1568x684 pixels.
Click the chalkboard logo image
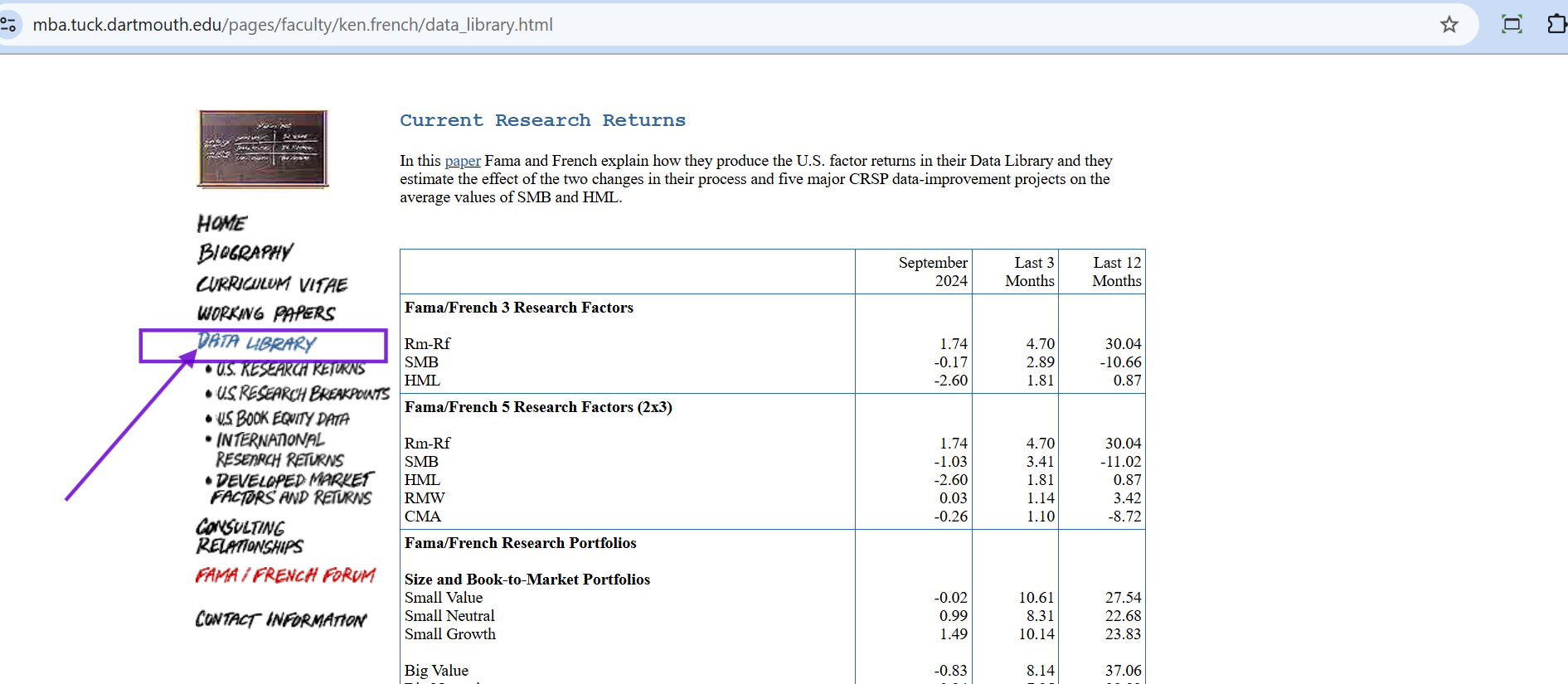pos(263,148)
